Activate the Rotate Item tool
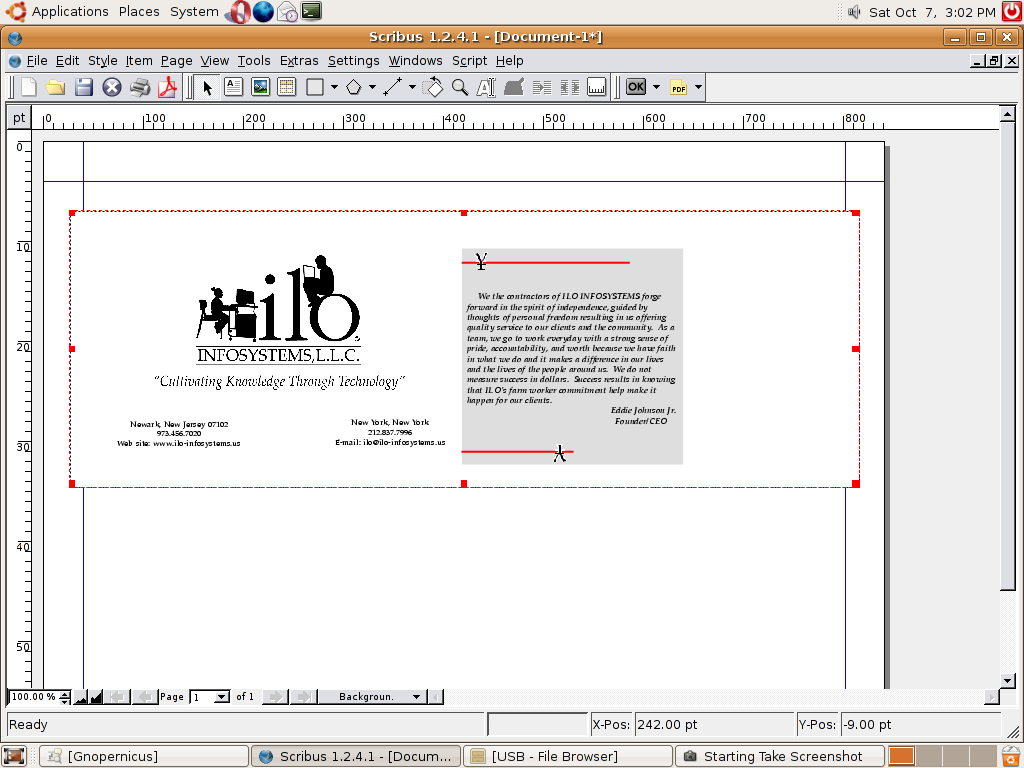Screen dimensions: 1024x768 pos(433,87)
